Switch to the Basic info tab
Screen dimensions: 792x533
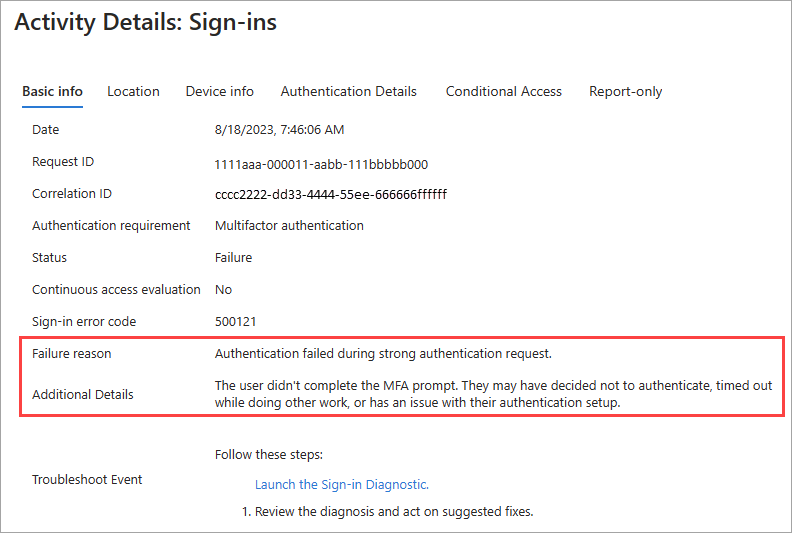tap(52, 91)
